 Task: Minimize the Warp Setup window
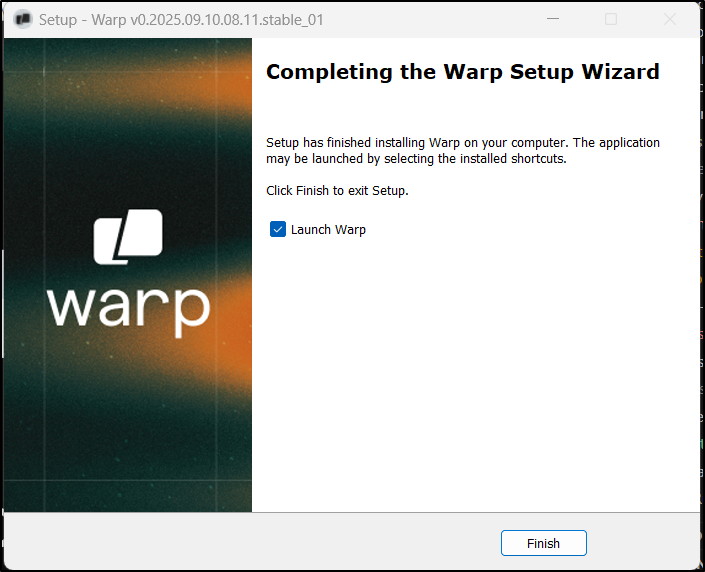point(553,19)
